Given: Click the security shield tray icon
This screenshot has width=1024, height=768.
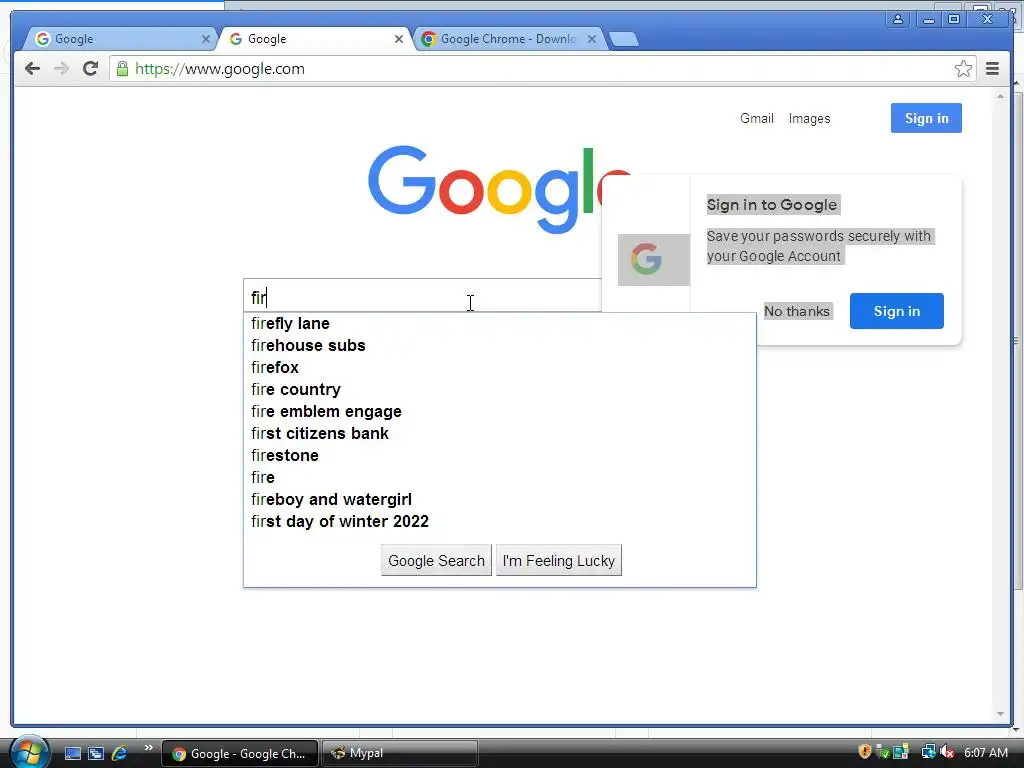Looking at the screenshot, I should [865, 752].
